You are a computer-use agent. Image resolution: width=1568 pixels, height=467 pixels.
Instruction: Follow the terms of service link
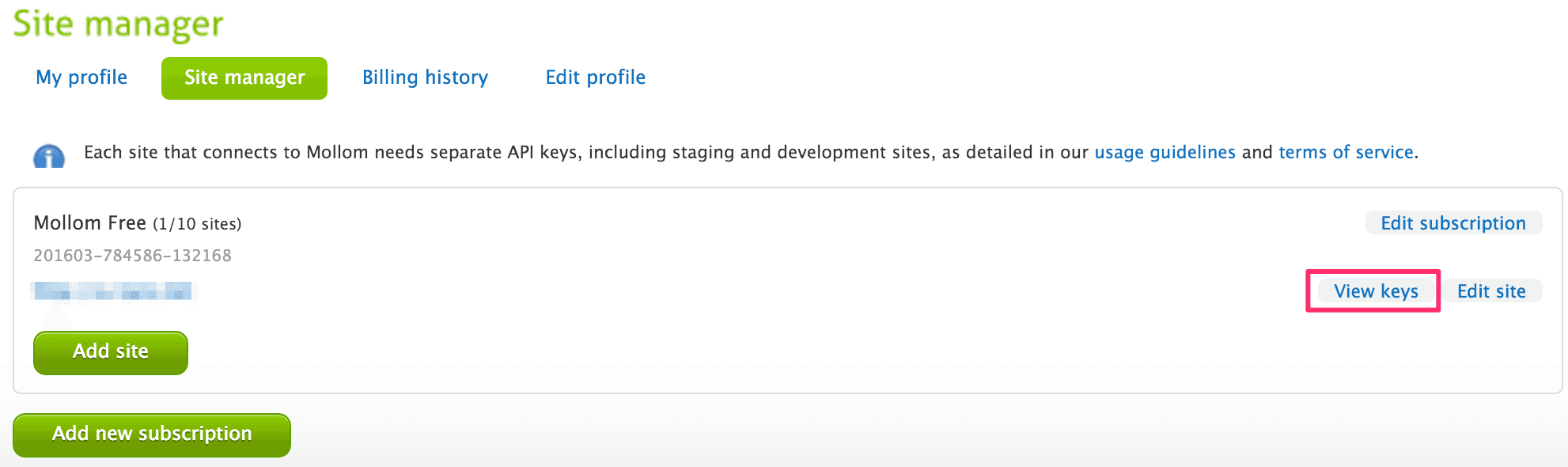click(1346, 152)
